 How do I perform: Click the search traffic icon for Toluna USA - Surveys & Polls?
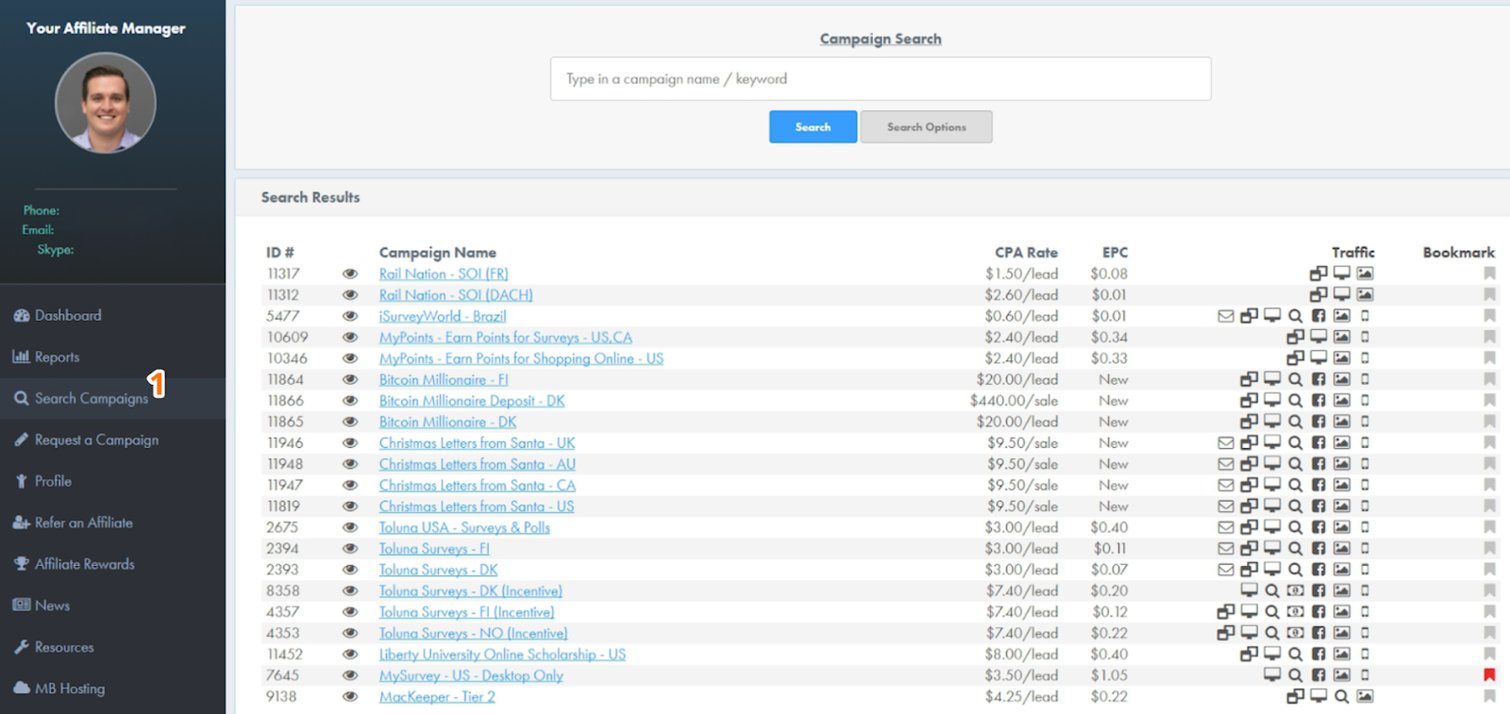1295,527
